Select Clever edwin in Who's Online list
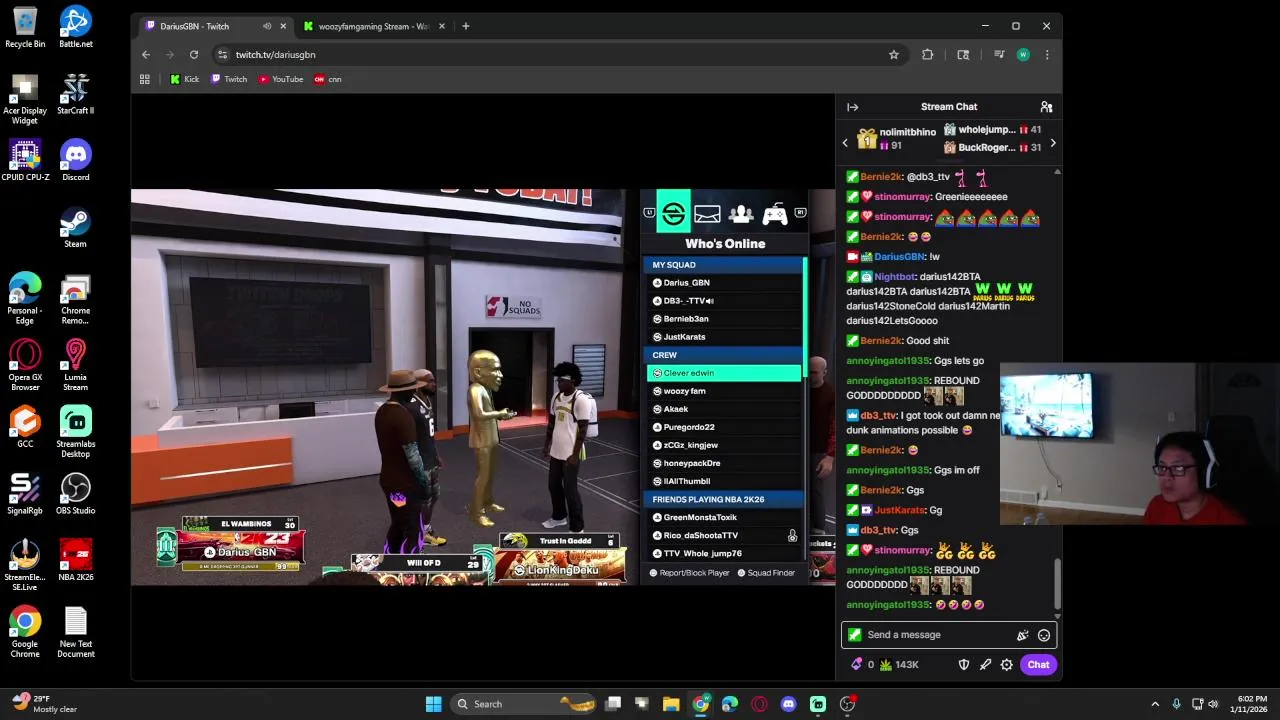The height and width of the screenshot is (720, 1280). tap(724, 373)
